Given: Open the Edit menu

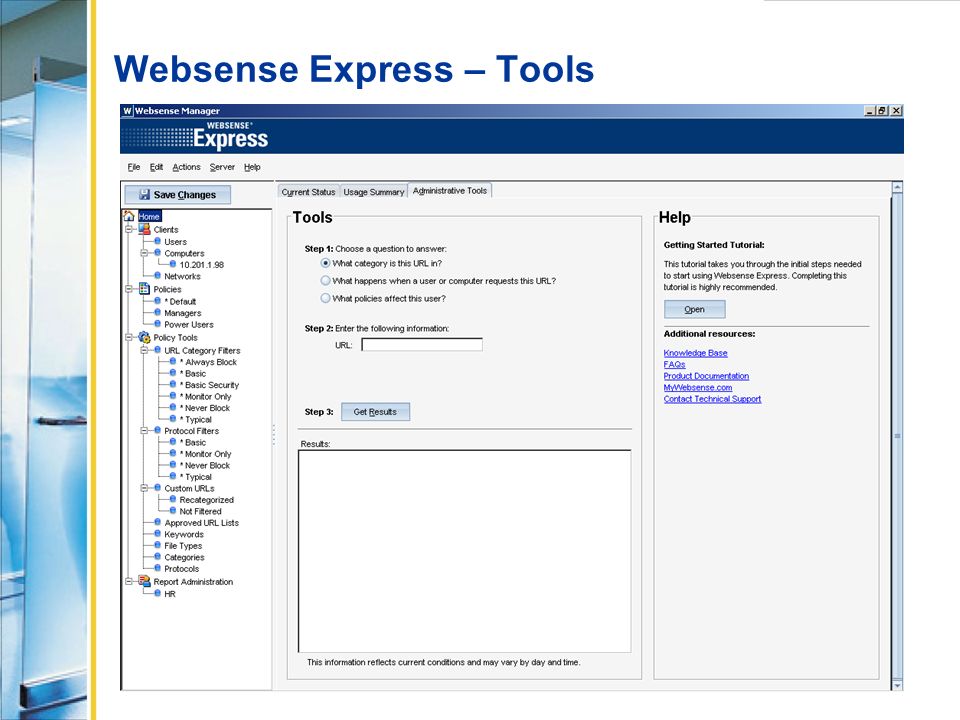Looking at the screenshot, I should click(x=156, y=167).
